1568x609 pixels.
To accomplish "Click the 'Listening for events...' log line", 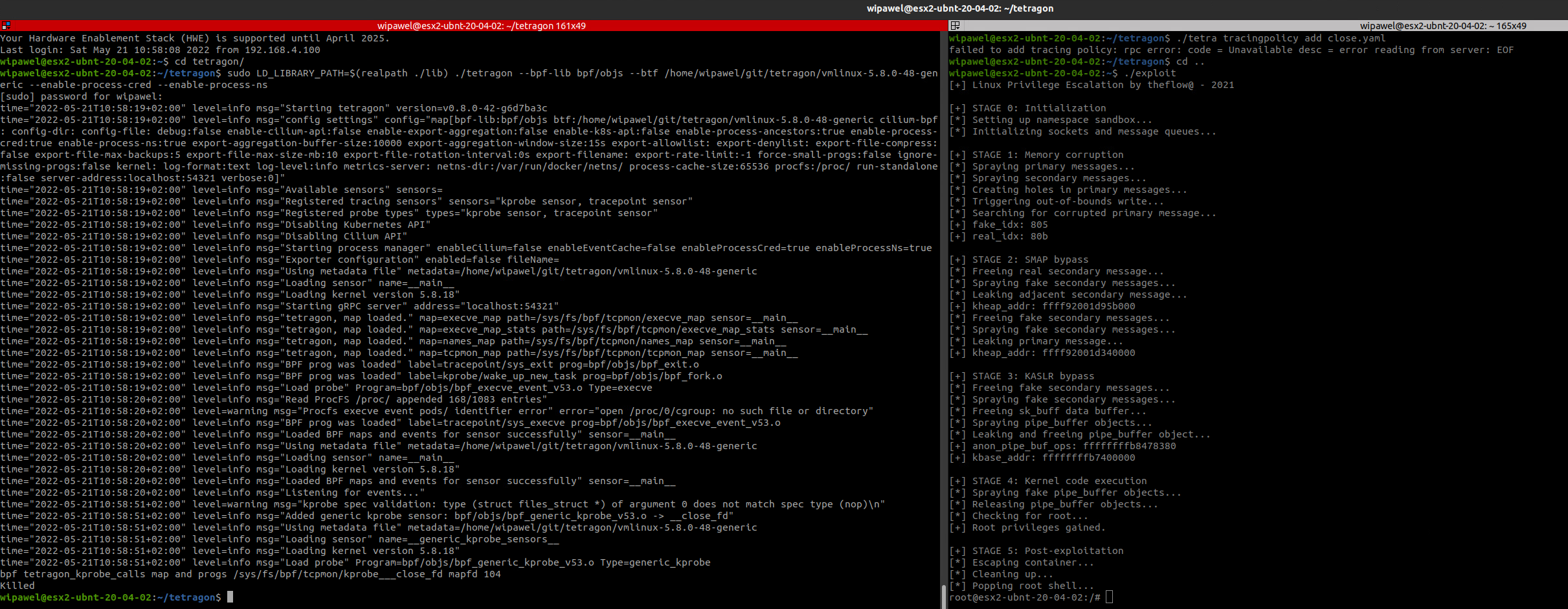I will point(212,493).
